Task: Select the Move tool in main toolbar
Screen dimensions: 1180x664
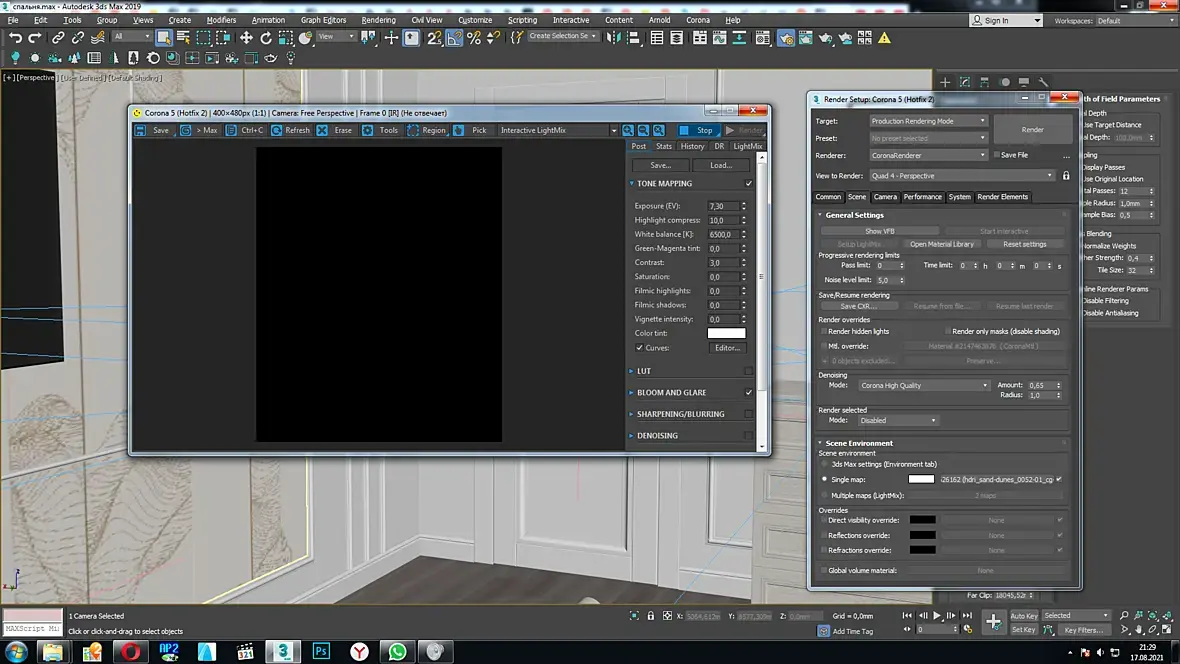Action: 246,38
